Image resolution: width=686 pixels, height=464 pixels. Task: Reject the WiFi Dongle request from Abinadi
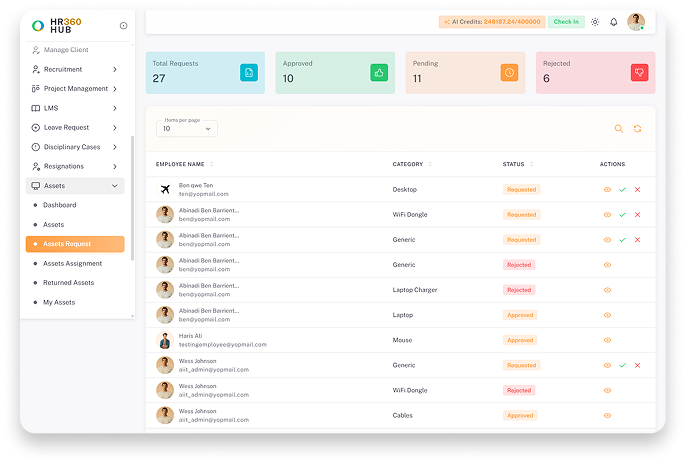(x=637, y=215)
